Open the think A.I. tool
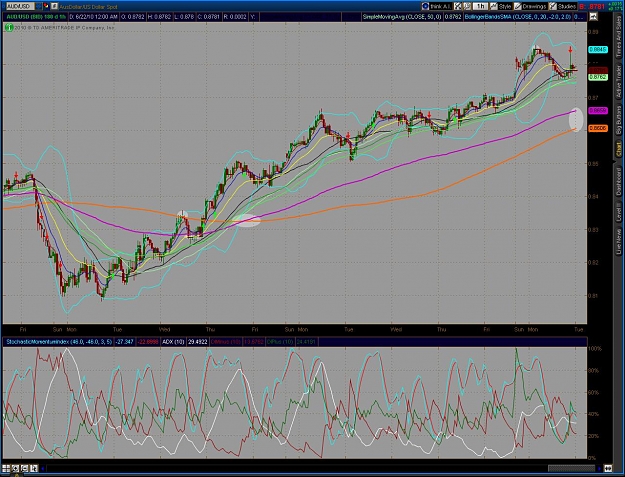The width and height of the screenshot is (625, 477). 437,6
